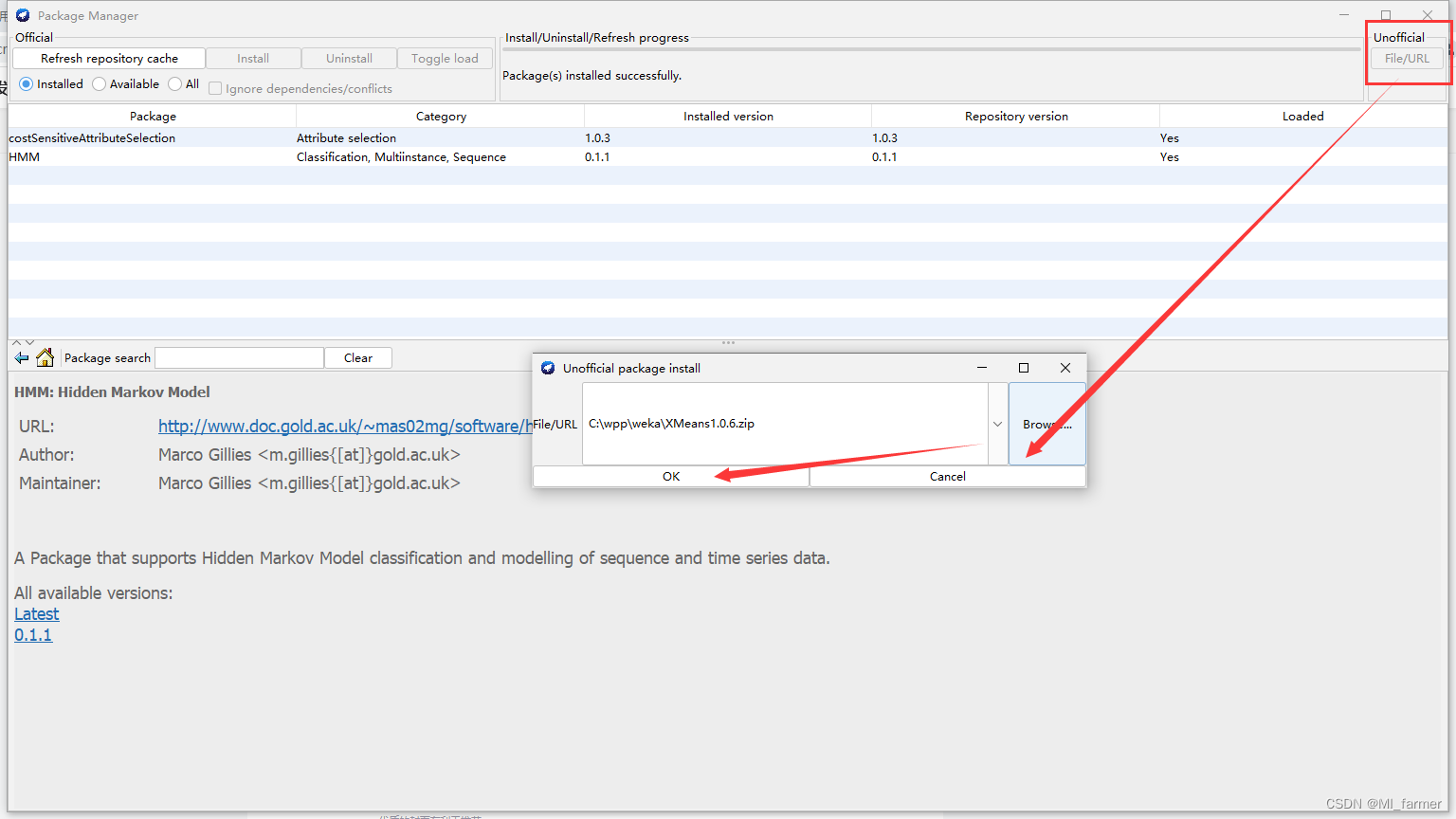Sort by Repository version column header

click(1016, 116)
